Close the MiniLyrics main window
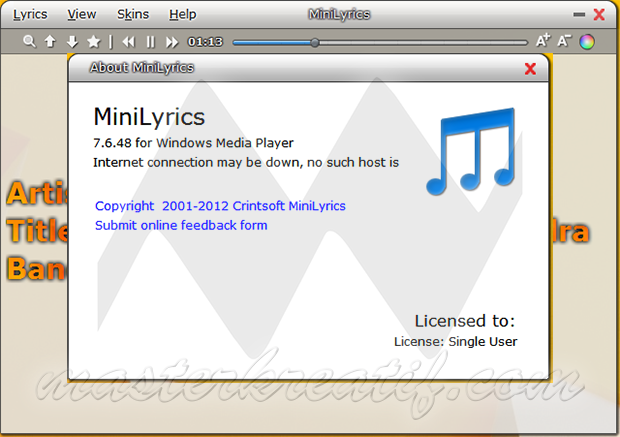Screen dimensions: 620x437 pos(599,15)
